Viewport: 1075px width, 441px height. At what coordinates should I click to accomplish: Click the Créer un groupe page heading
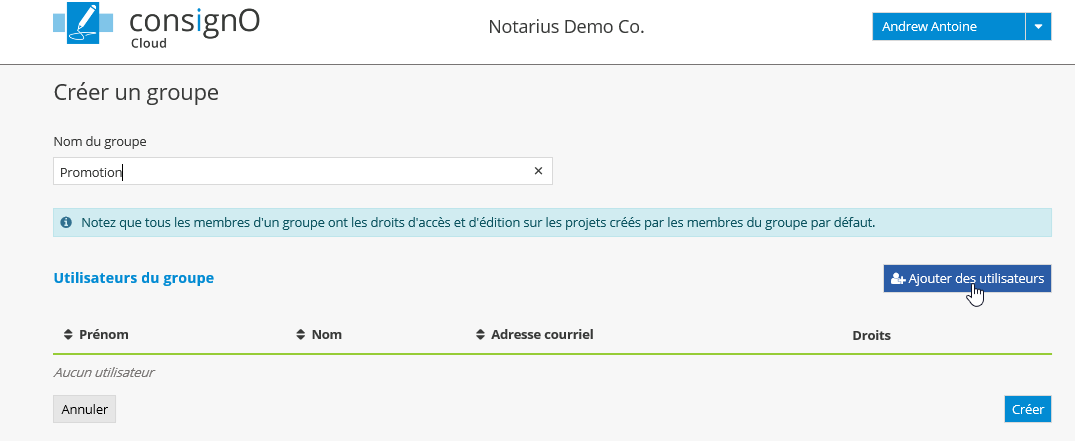(135, 93)
